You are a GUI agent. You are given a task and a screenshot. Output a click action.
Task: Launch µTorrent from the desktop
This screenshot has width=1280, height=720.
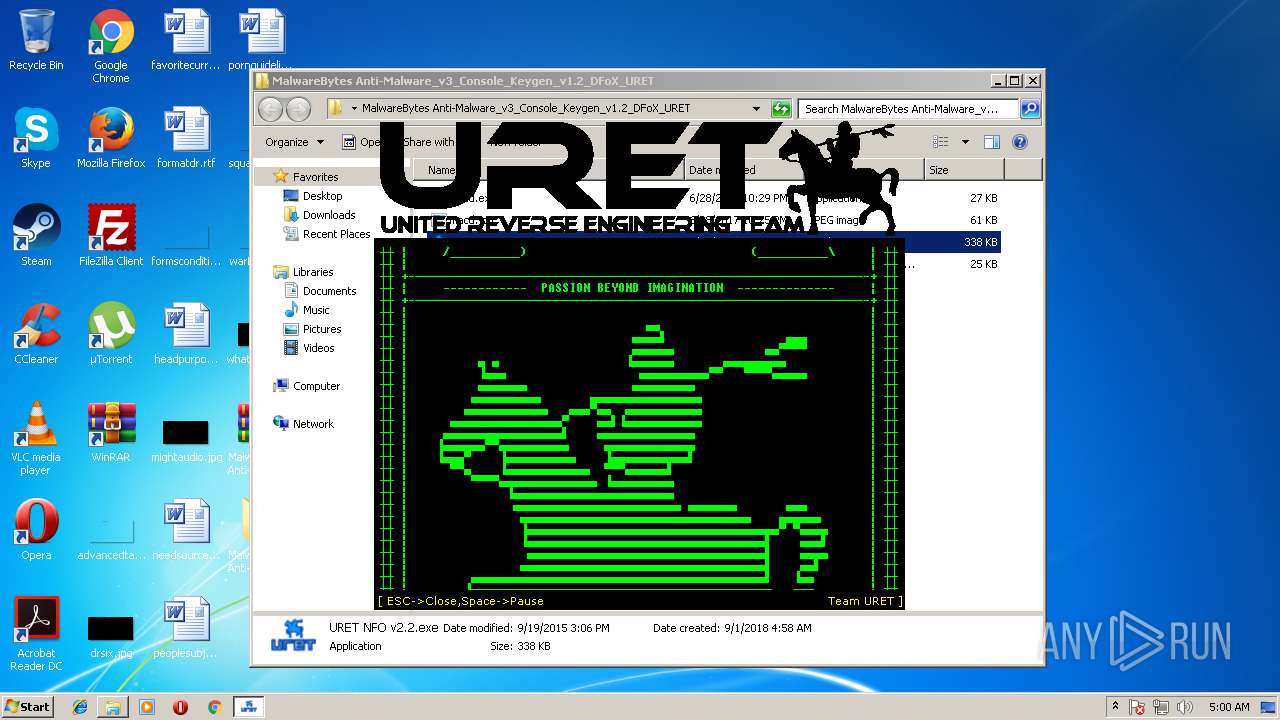click(111, 334)
